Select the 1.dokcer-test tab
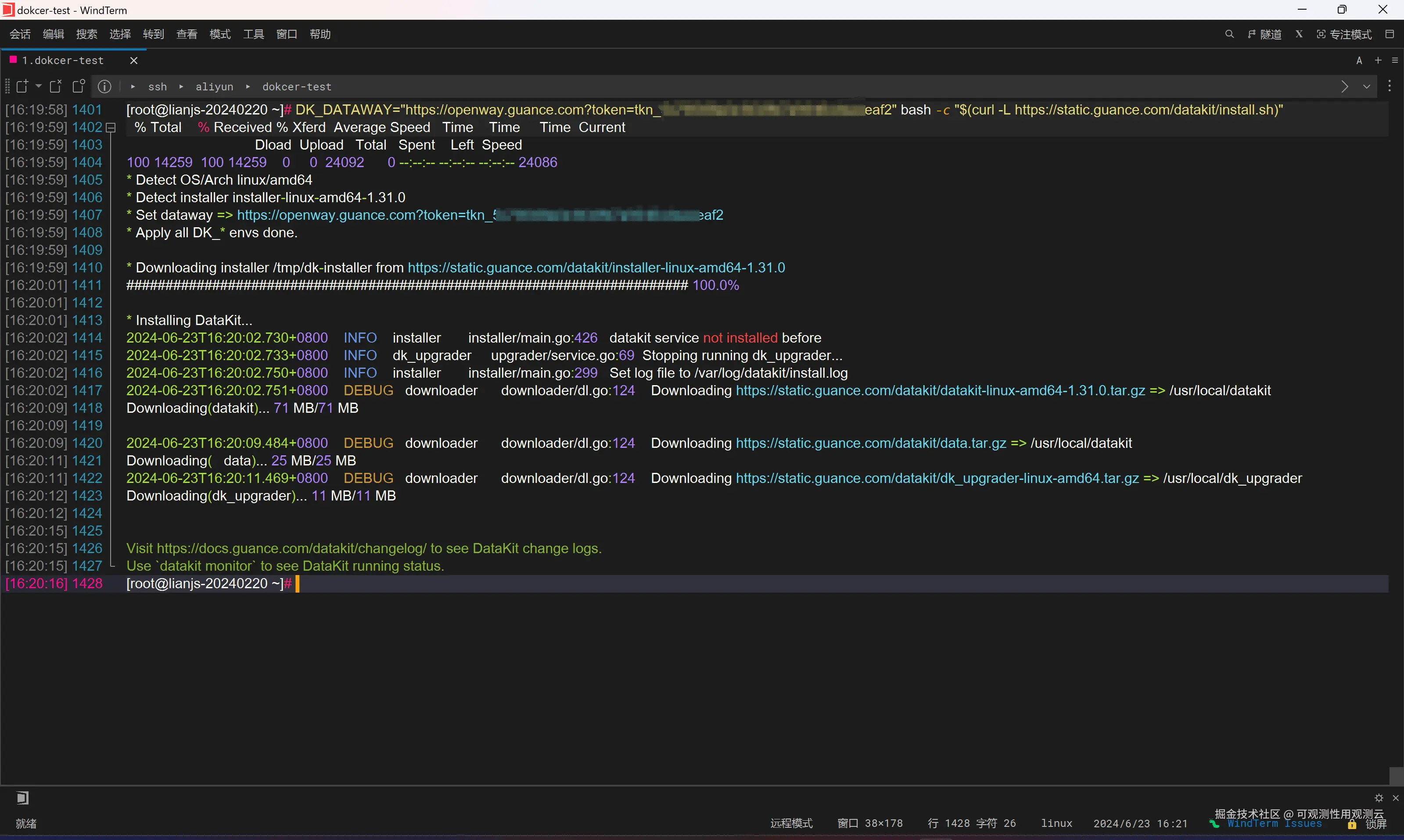 (x=62, y=60)
